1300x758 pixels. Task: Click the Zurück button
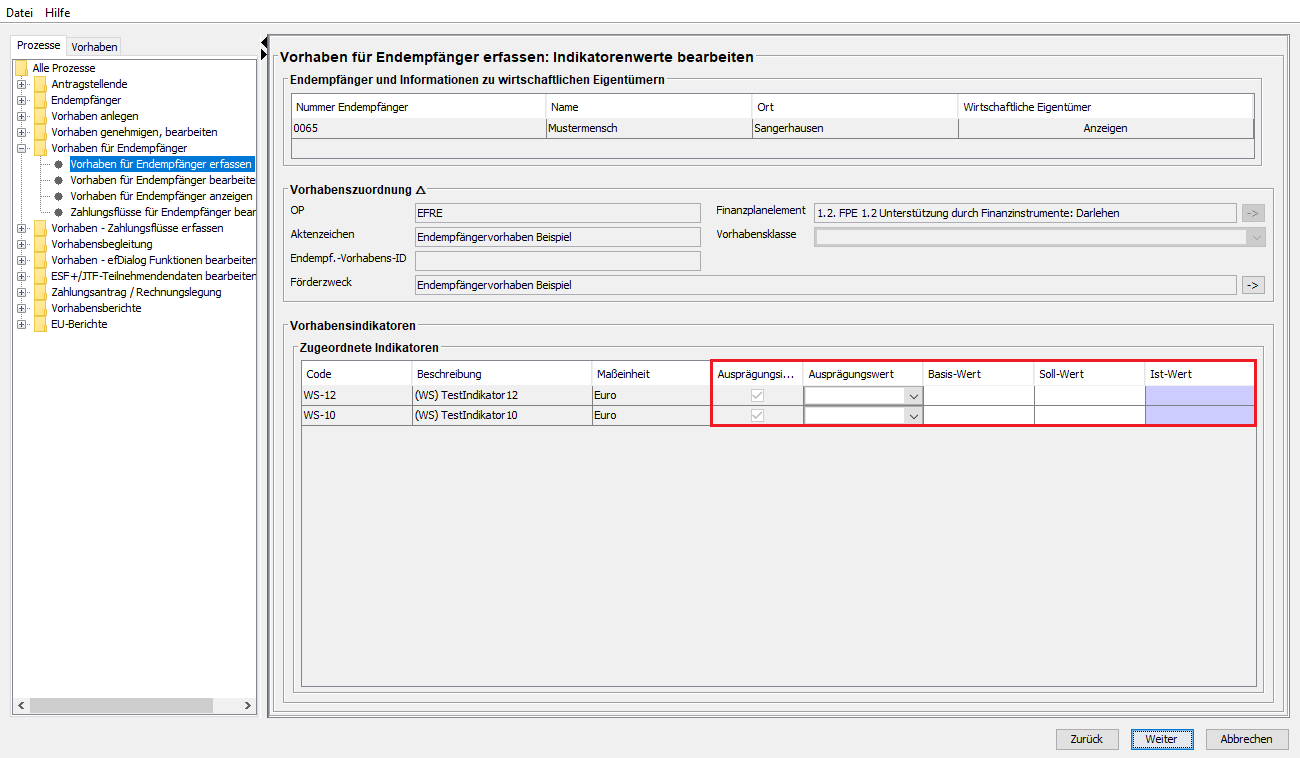coord(1087,739)
